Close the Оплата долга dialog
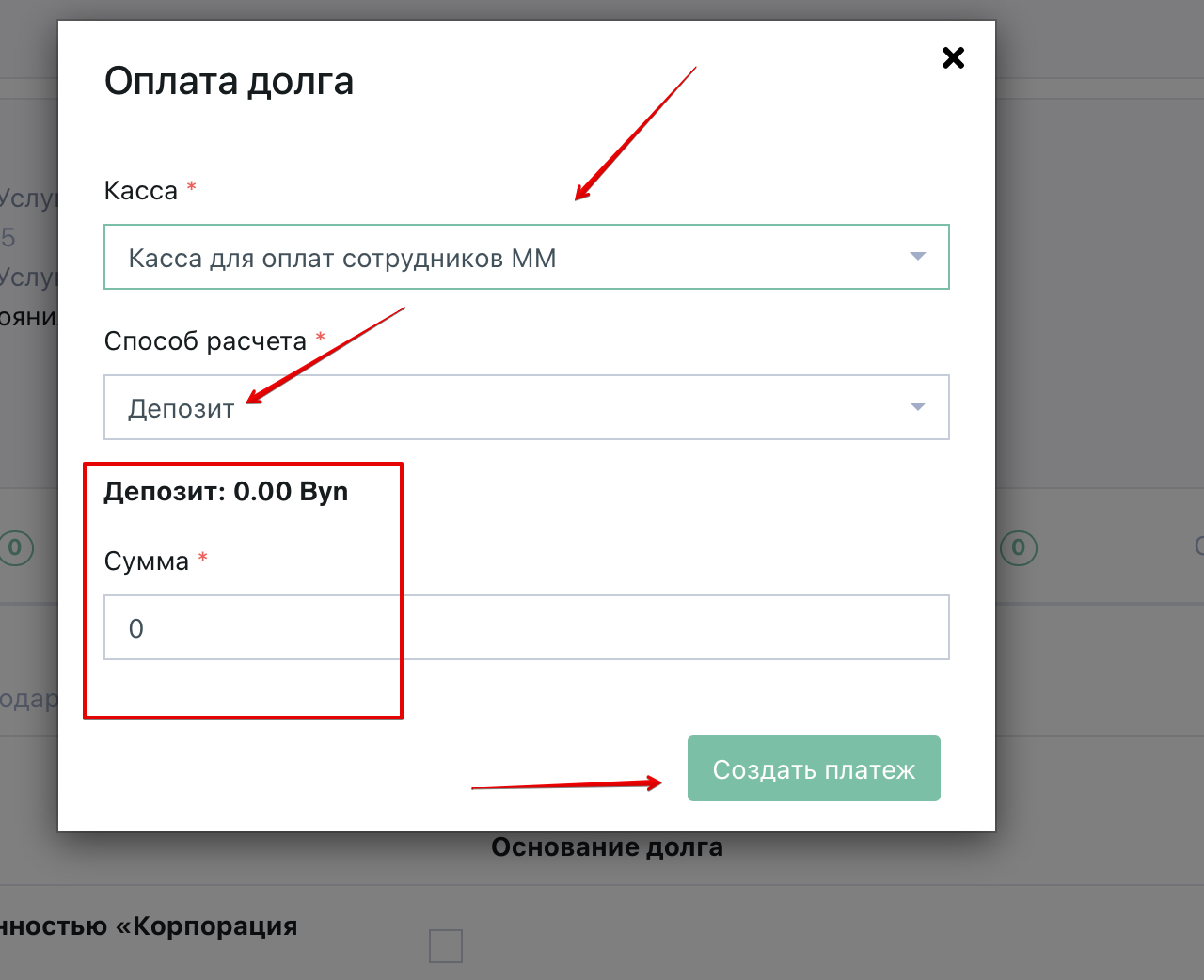Viewport: 1204px width, 980px height. coord(953,58)
